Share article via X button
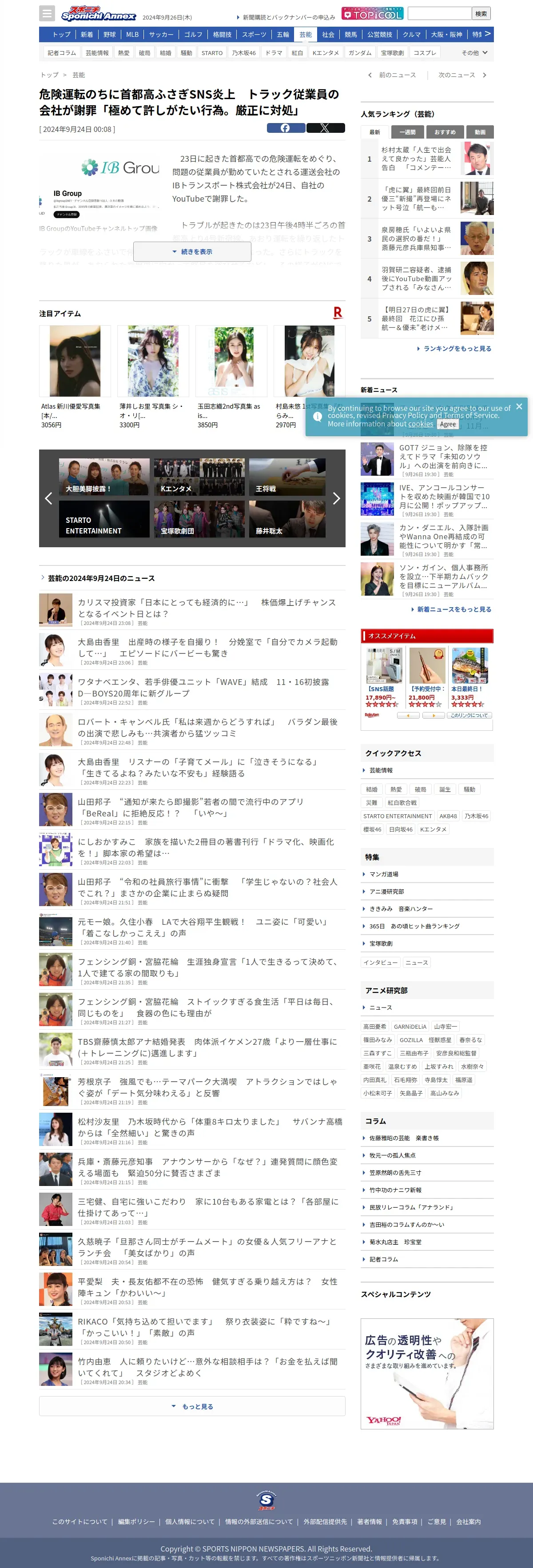 coord(326,128)
